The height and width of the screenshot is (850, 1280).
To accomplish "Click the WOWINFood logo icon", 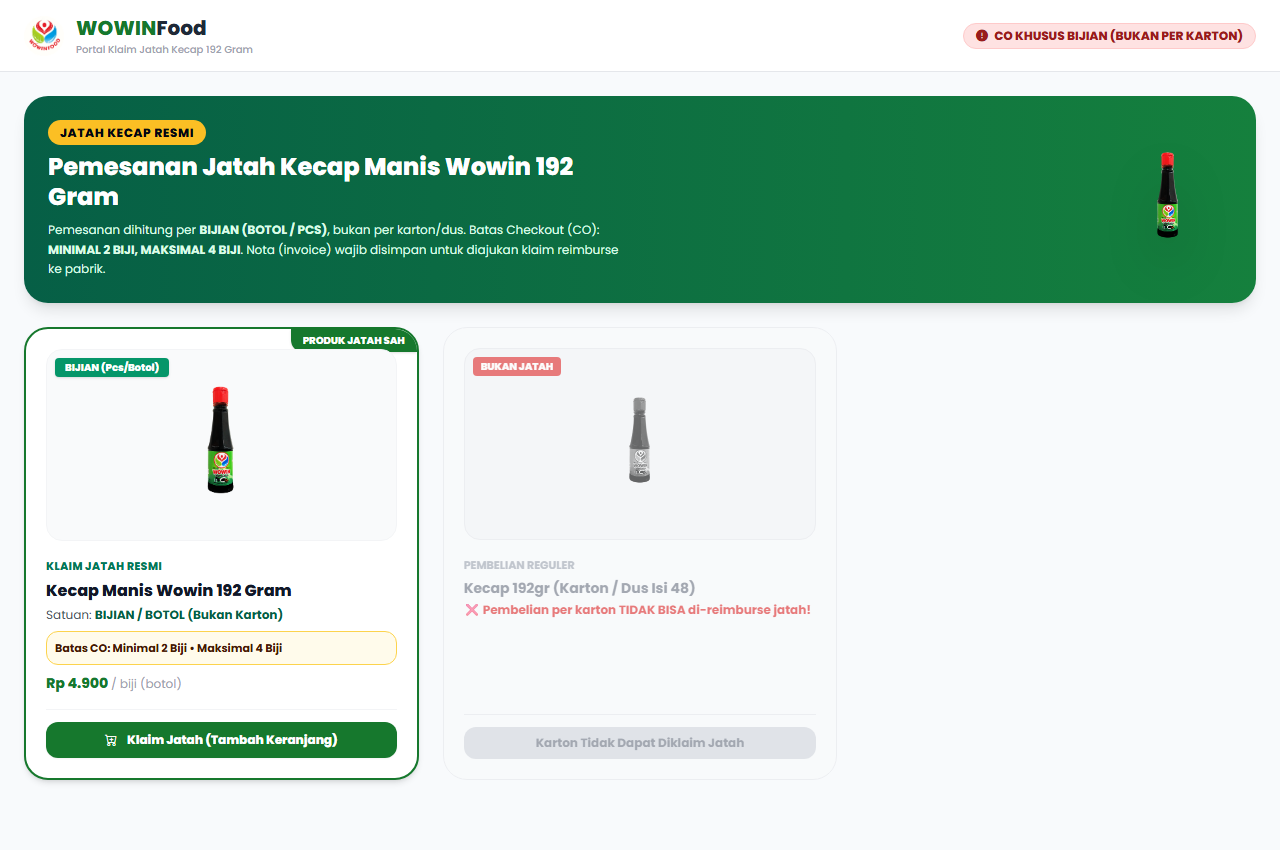I will [x=44, y=35].
